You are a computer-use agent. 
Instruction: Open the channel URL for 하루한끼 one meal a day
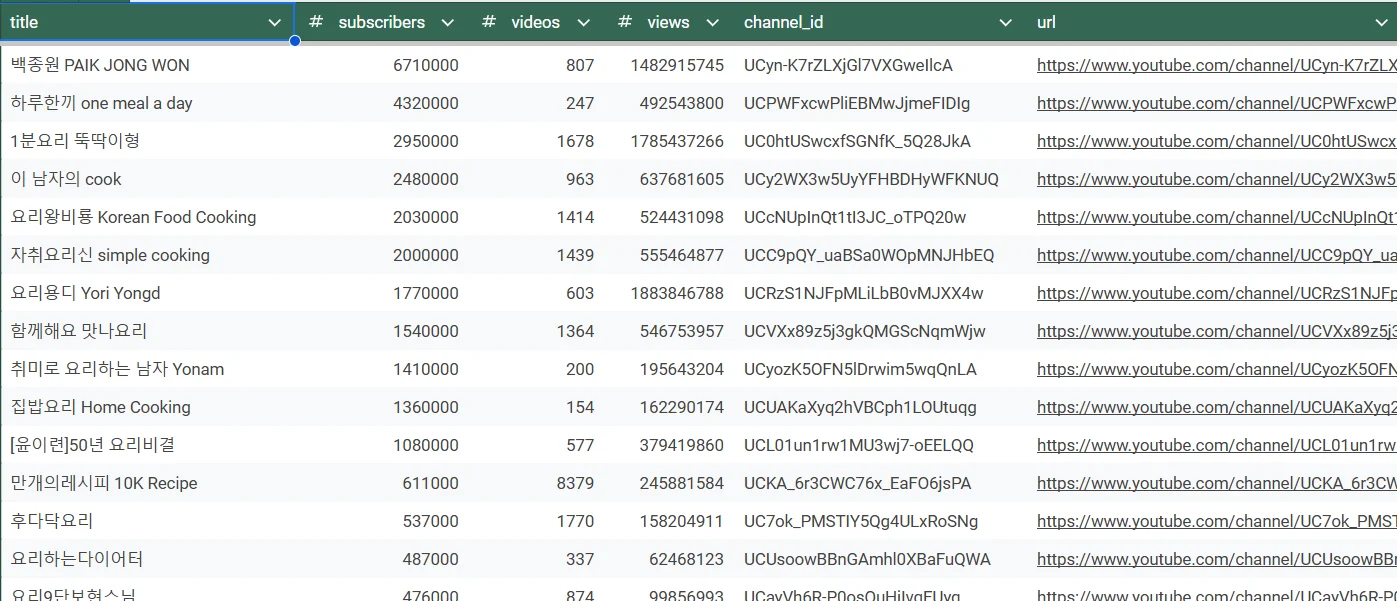(1216, 103)
